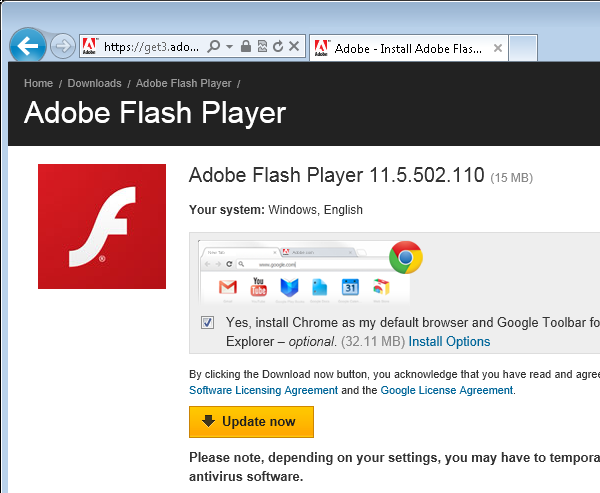Open a new blank tab
The width and height of the screenshot is (600, 493).
tap(523, 48)
